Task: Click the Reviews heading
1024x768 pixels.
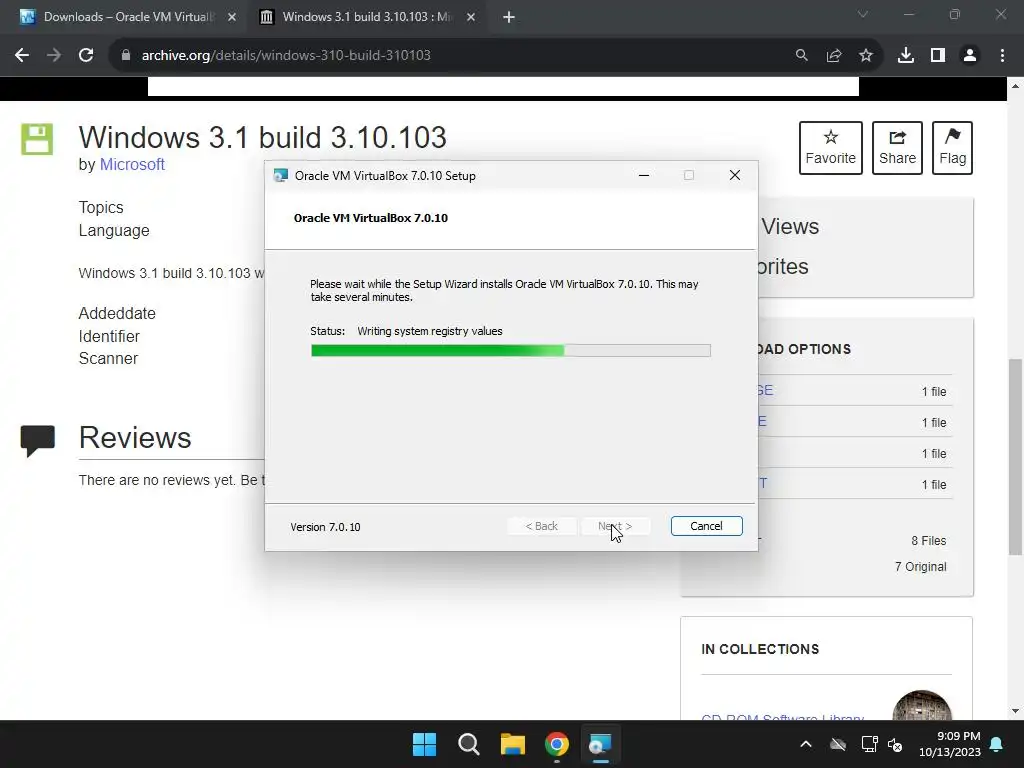Action: (135, 438)
